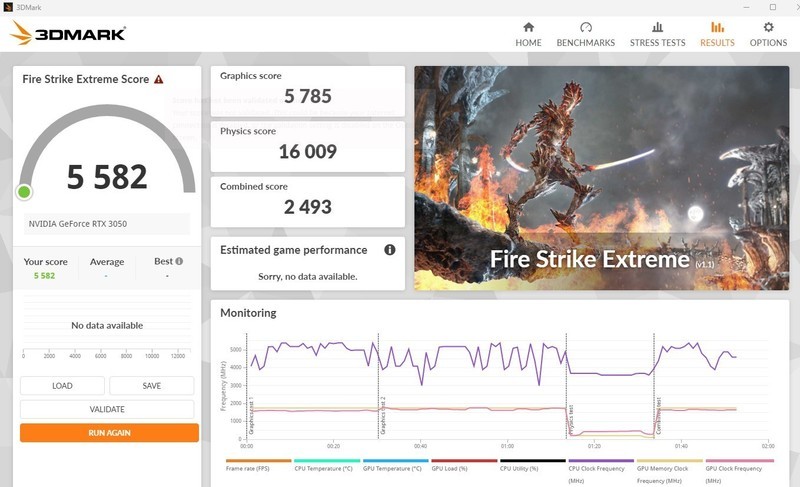Image resolution: width=800 pixels, height=487 pixels.
Task: Open the STRESS TESTS page
Action: click(657, 34)
